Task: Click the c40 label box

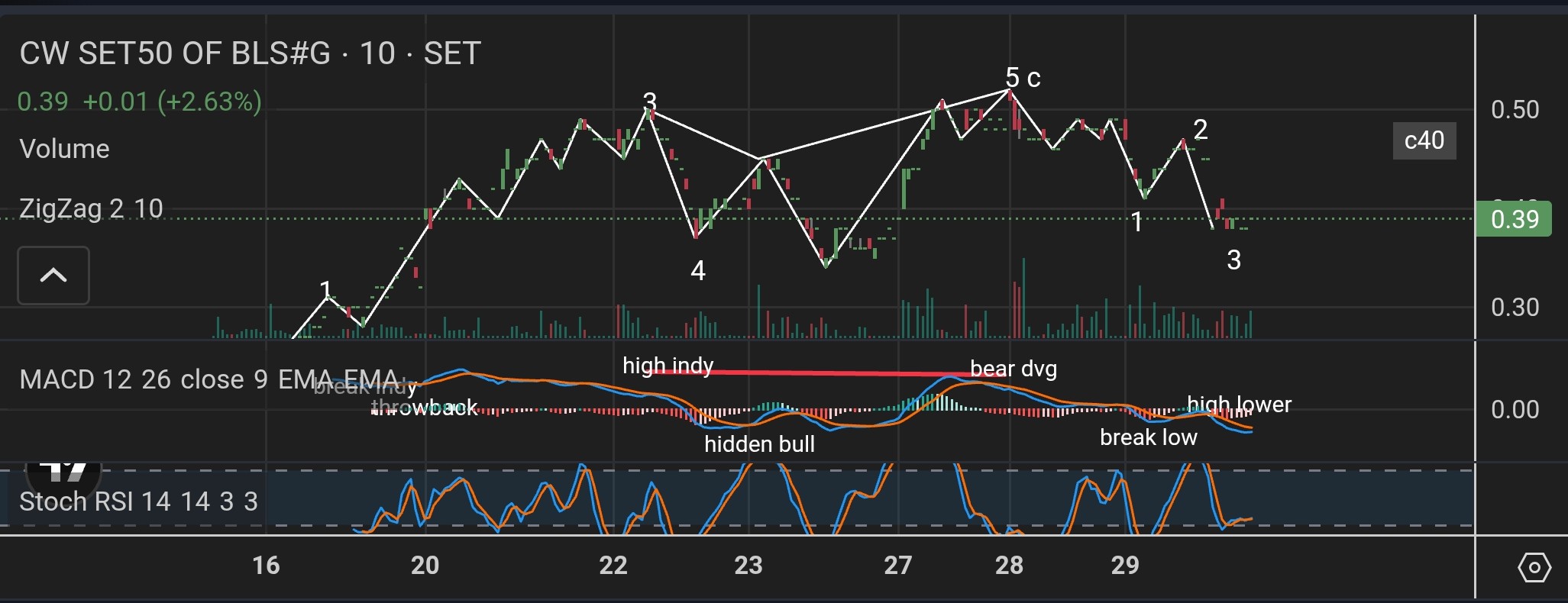Action: [1424, 140]
